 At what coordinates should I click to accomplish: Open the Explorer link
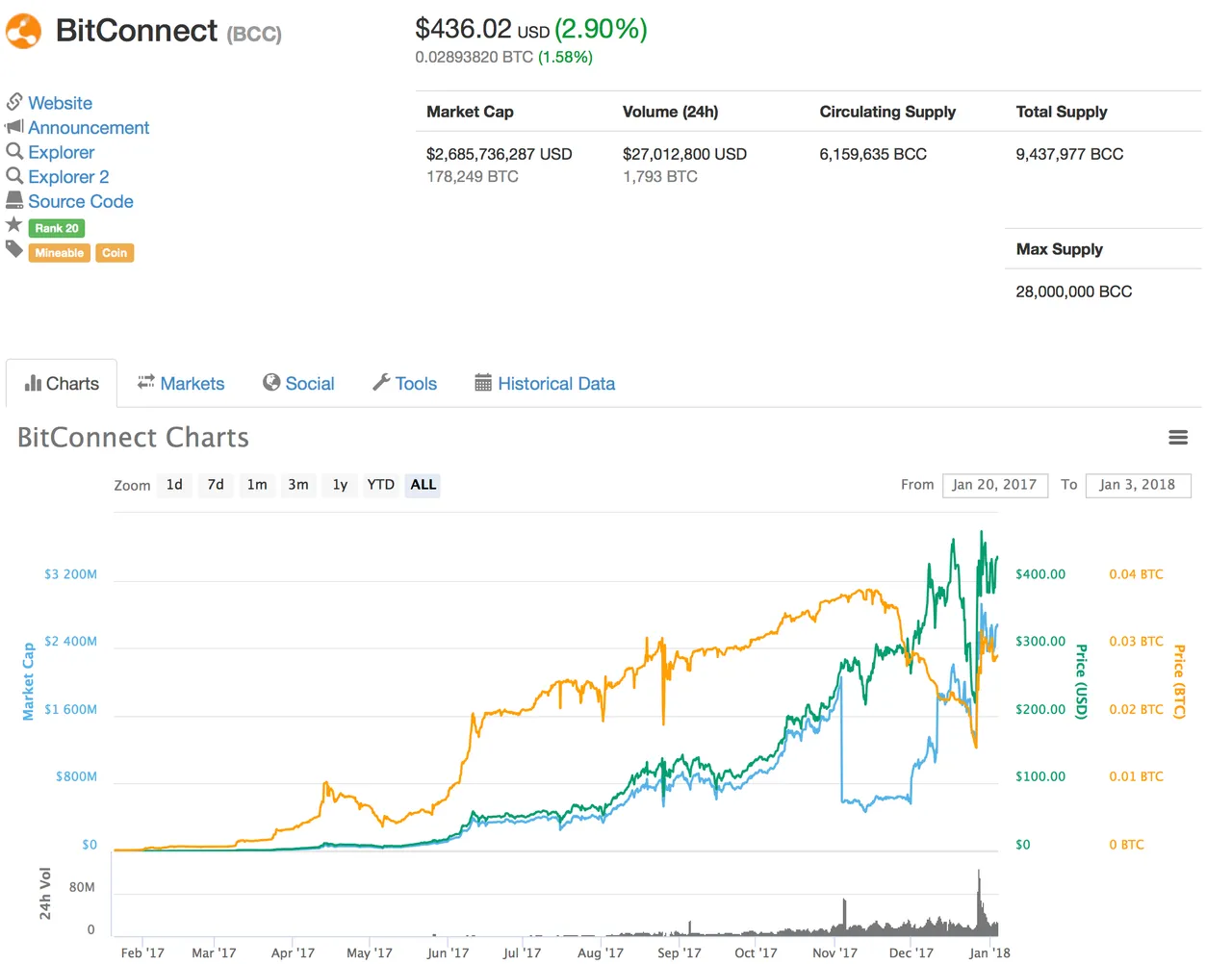pos(62,152)
